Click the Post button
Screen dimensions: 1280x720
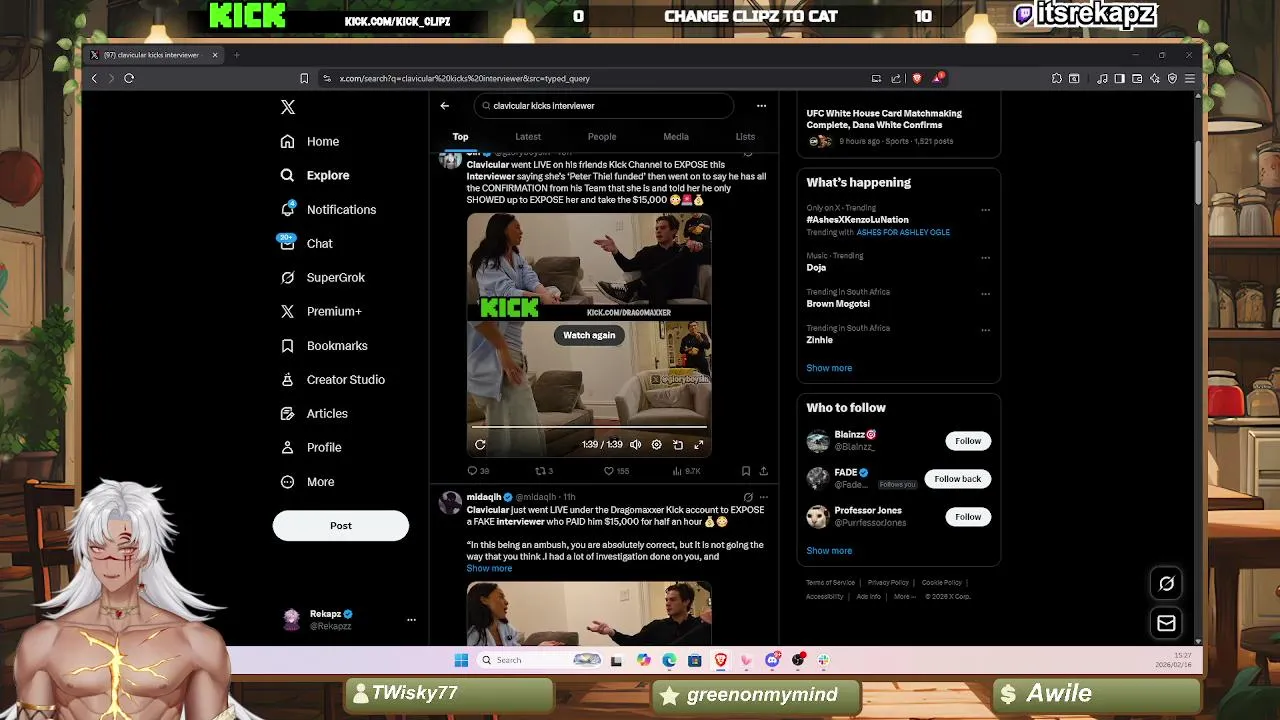point(341,525)
